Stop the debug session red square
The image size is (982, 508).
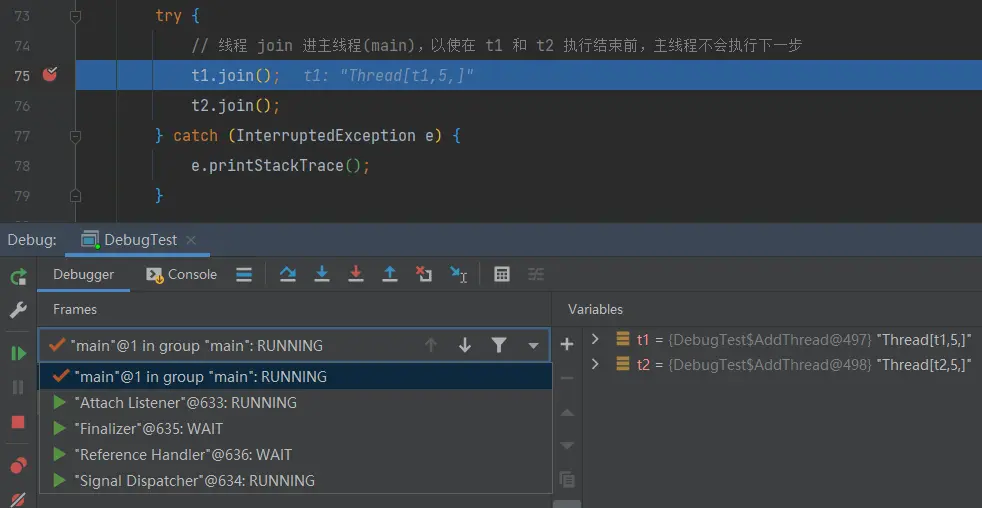point(18,422)
